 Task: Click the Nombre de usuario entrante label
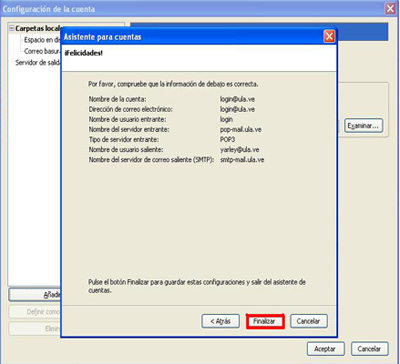127,119
